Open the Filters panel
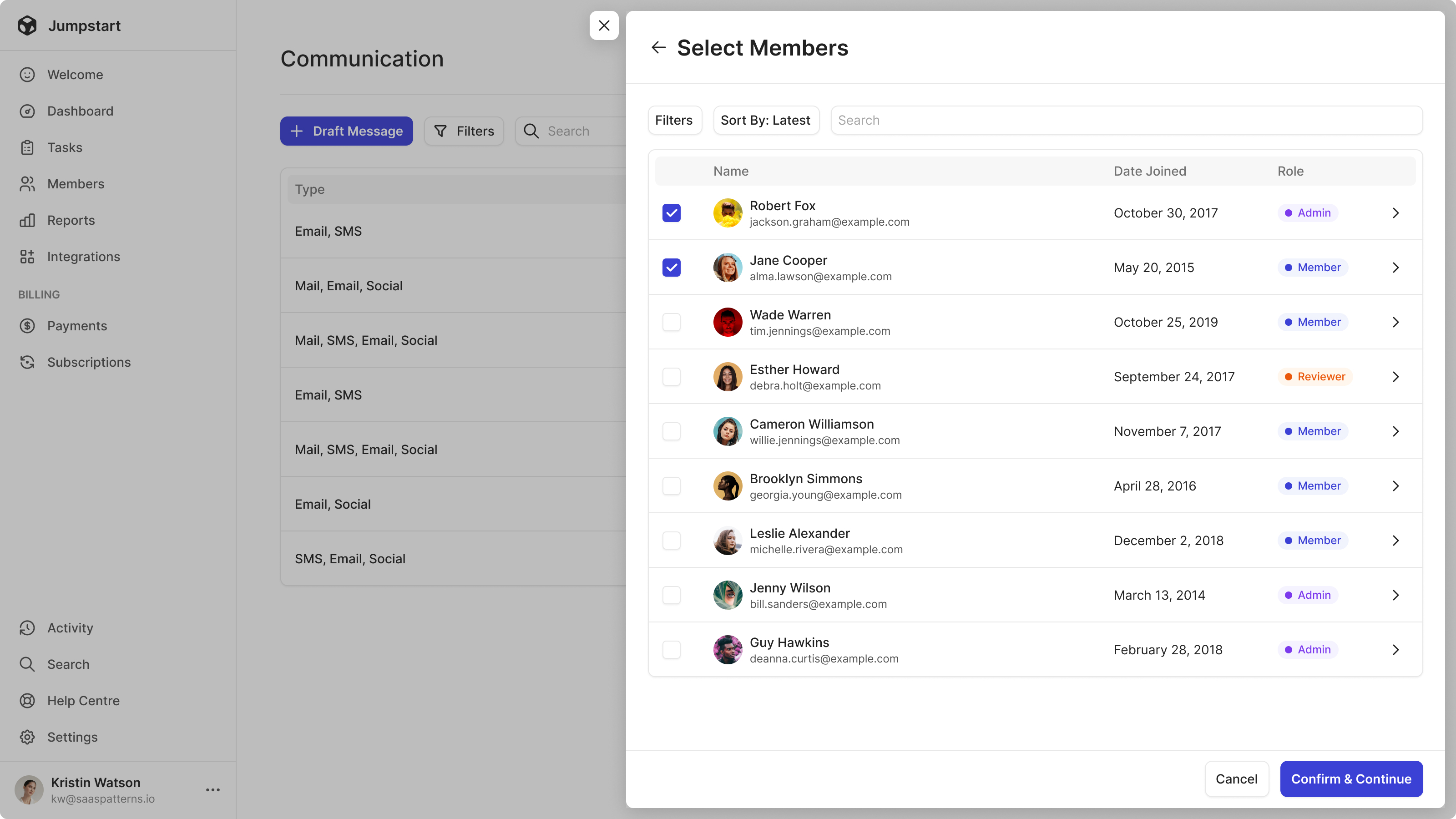This screenshot has height=819, width=1456. click(673, 120)
